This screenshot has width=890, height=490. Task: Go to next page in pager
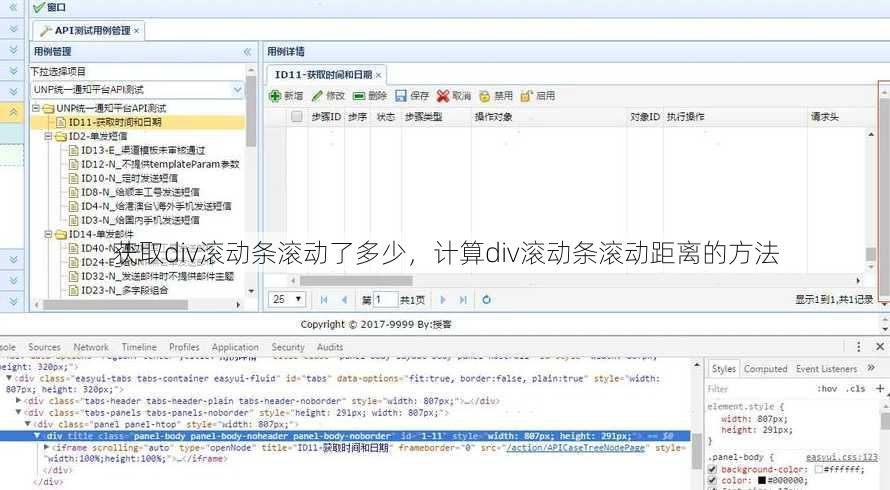443,300
